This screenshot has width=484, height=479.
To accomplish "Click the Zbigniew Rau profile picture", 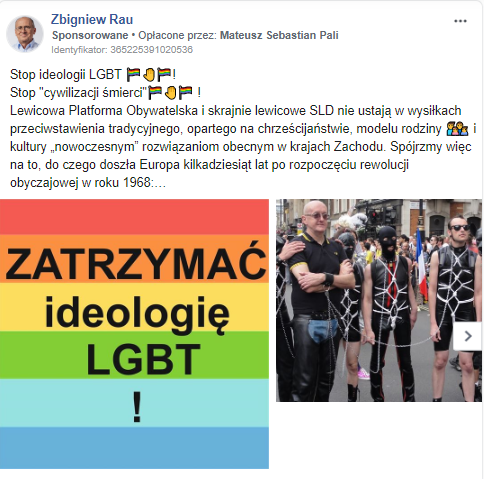I will [25, 34].
